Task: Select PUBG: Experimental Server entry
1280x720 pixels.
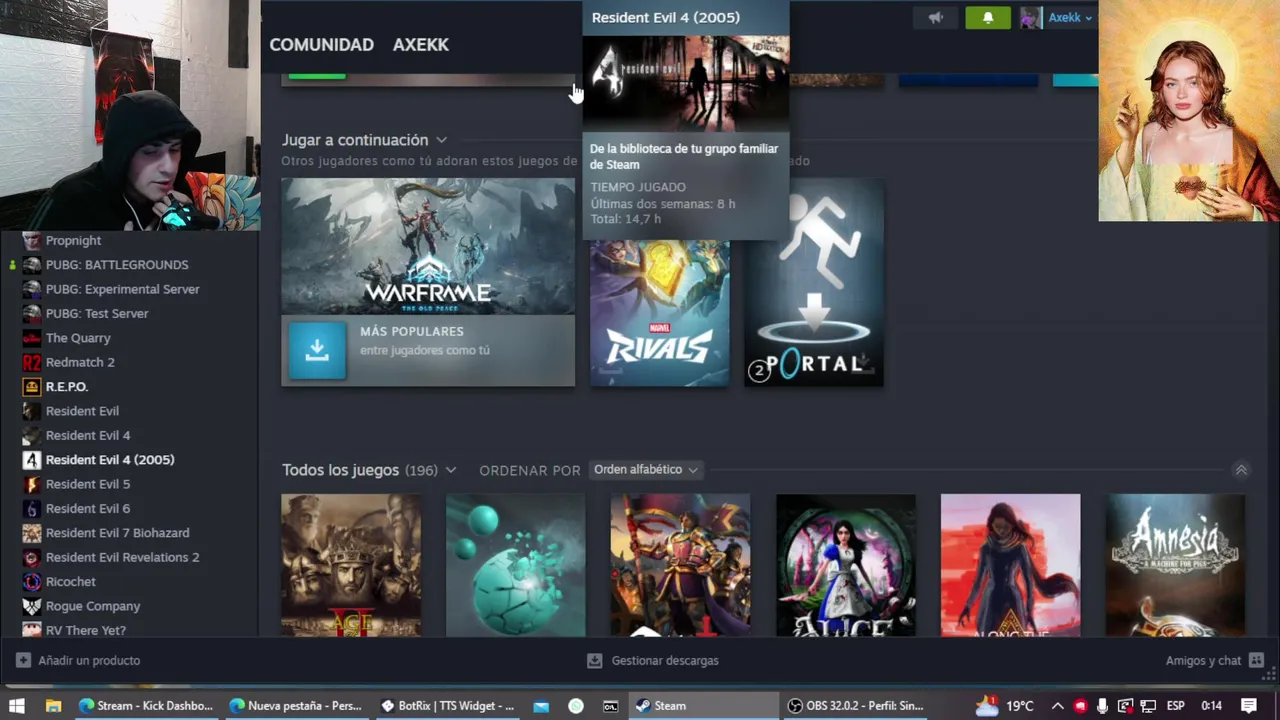Action: pyautogui.click(x=122, y=289)
